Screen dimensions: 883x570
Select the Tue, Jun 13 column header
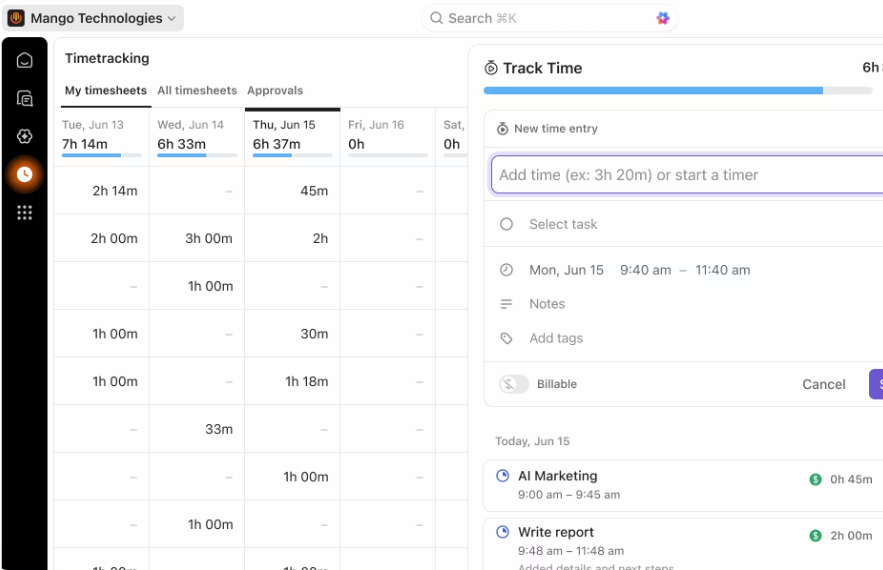[101, 137]
